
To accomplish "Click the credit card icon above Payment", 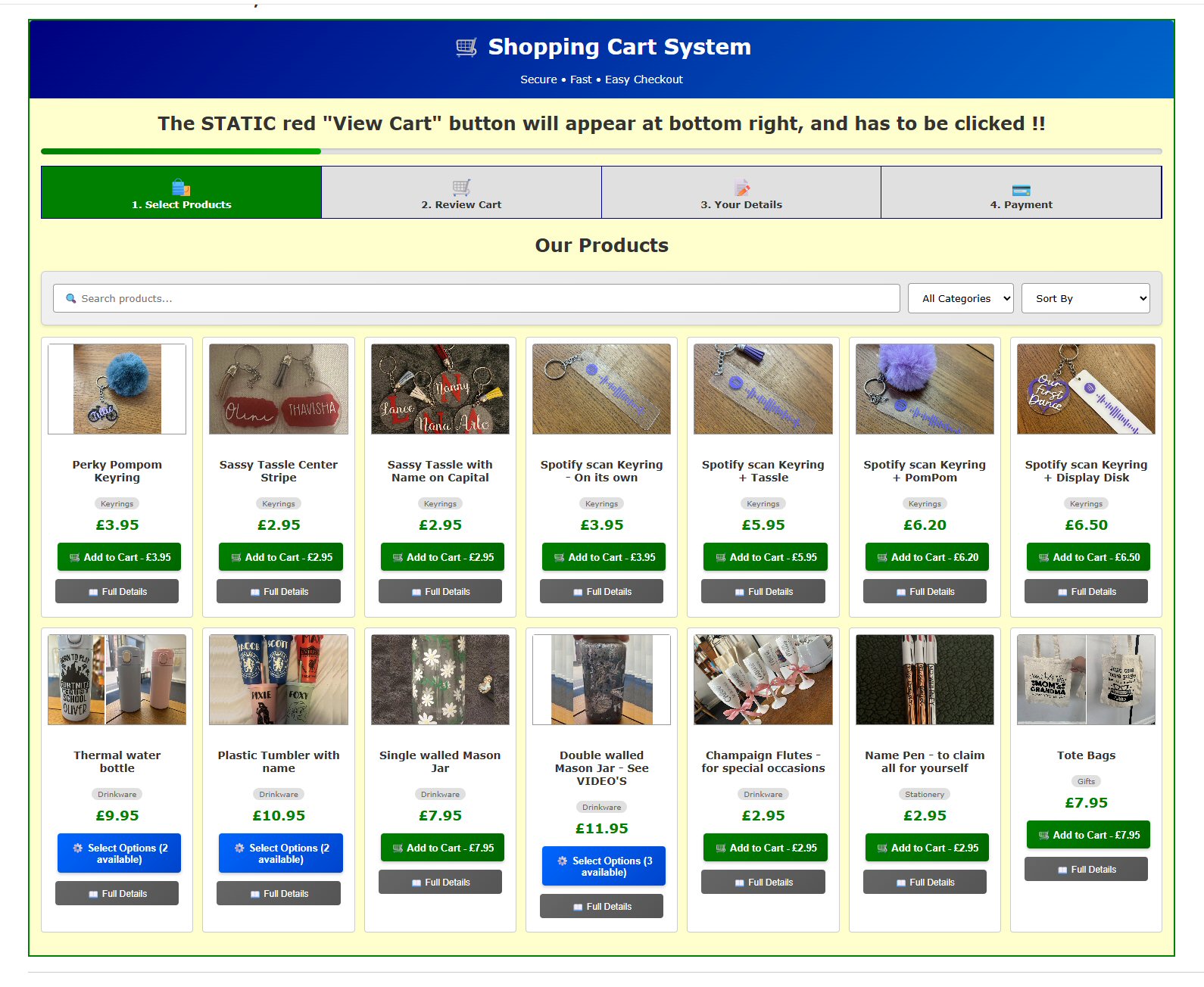I will coord(1021,189).
